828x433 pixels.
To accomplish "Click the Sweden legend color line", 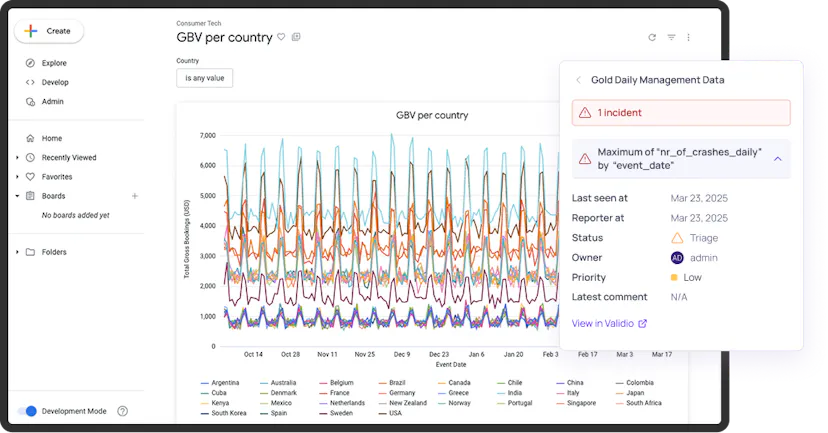I will (x=323, y=413).
